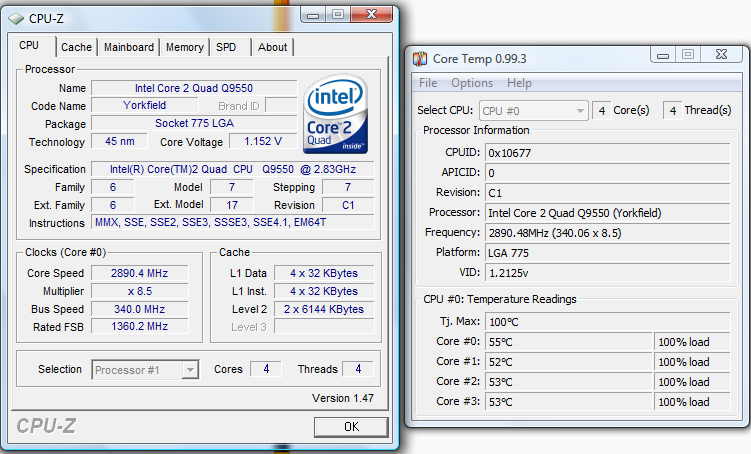Click the Core #1 100% load reading
Screen dimensions: 751x454
point(692,362)
